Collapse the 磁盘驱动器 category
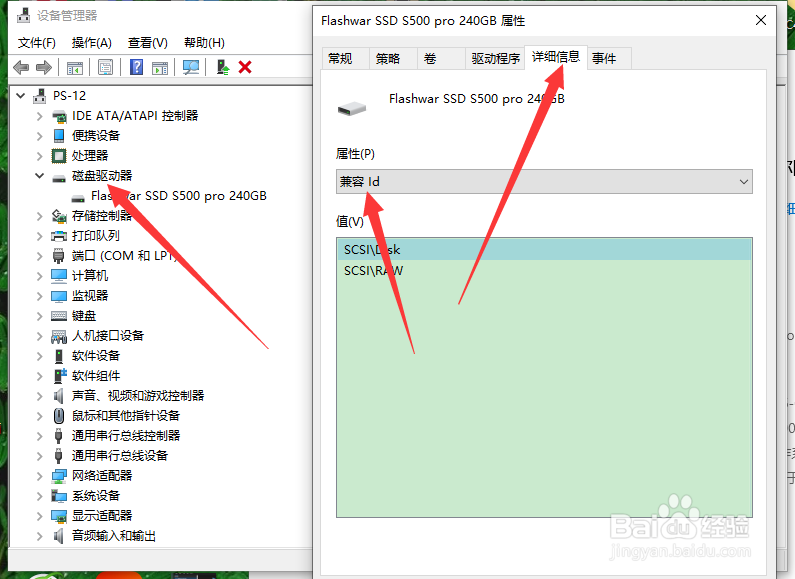The width and height of the screenshot is (795, 579). 40,175
